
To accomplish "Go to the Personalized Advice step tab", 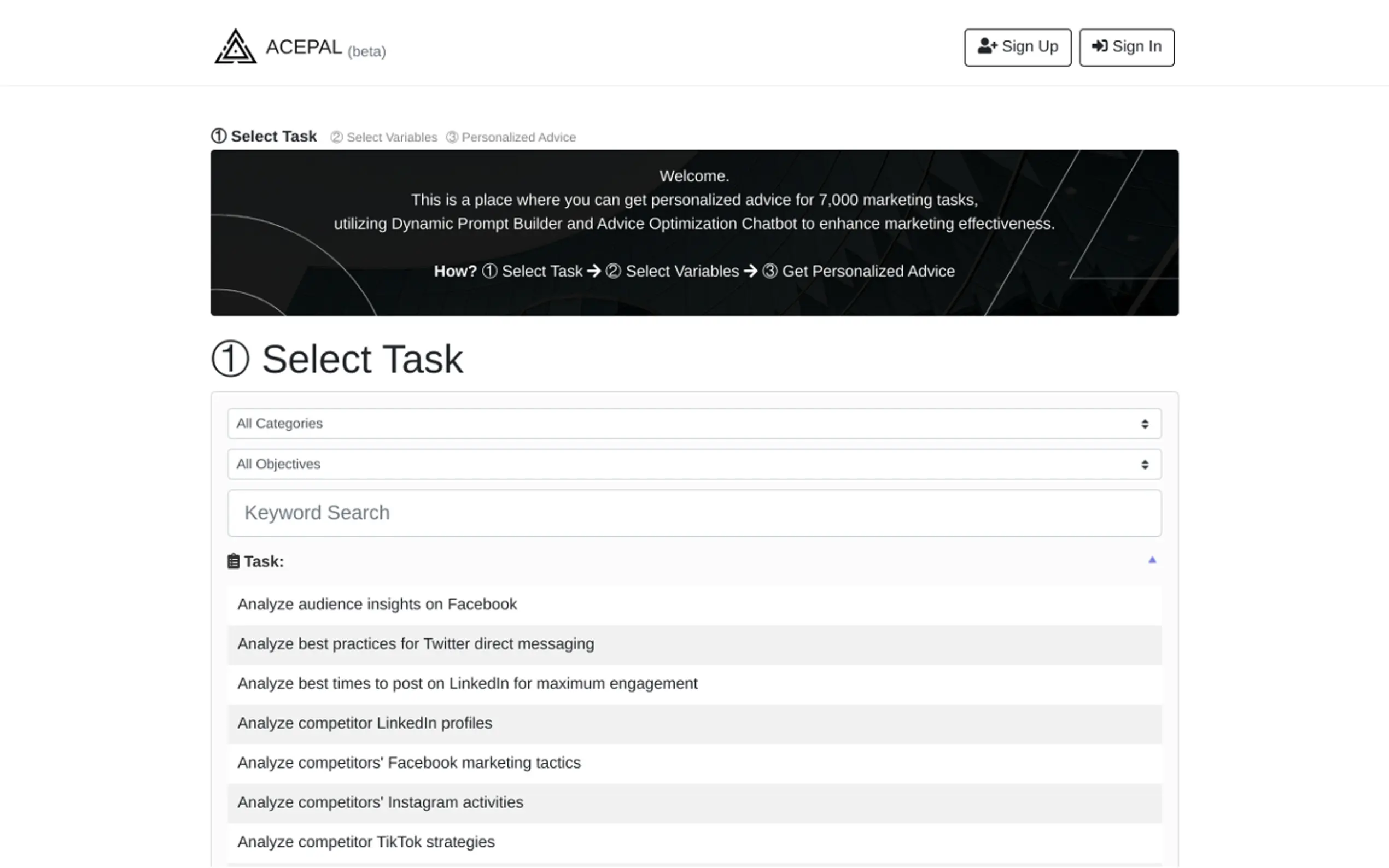I will pyautogui.click(x=511, y=137).
